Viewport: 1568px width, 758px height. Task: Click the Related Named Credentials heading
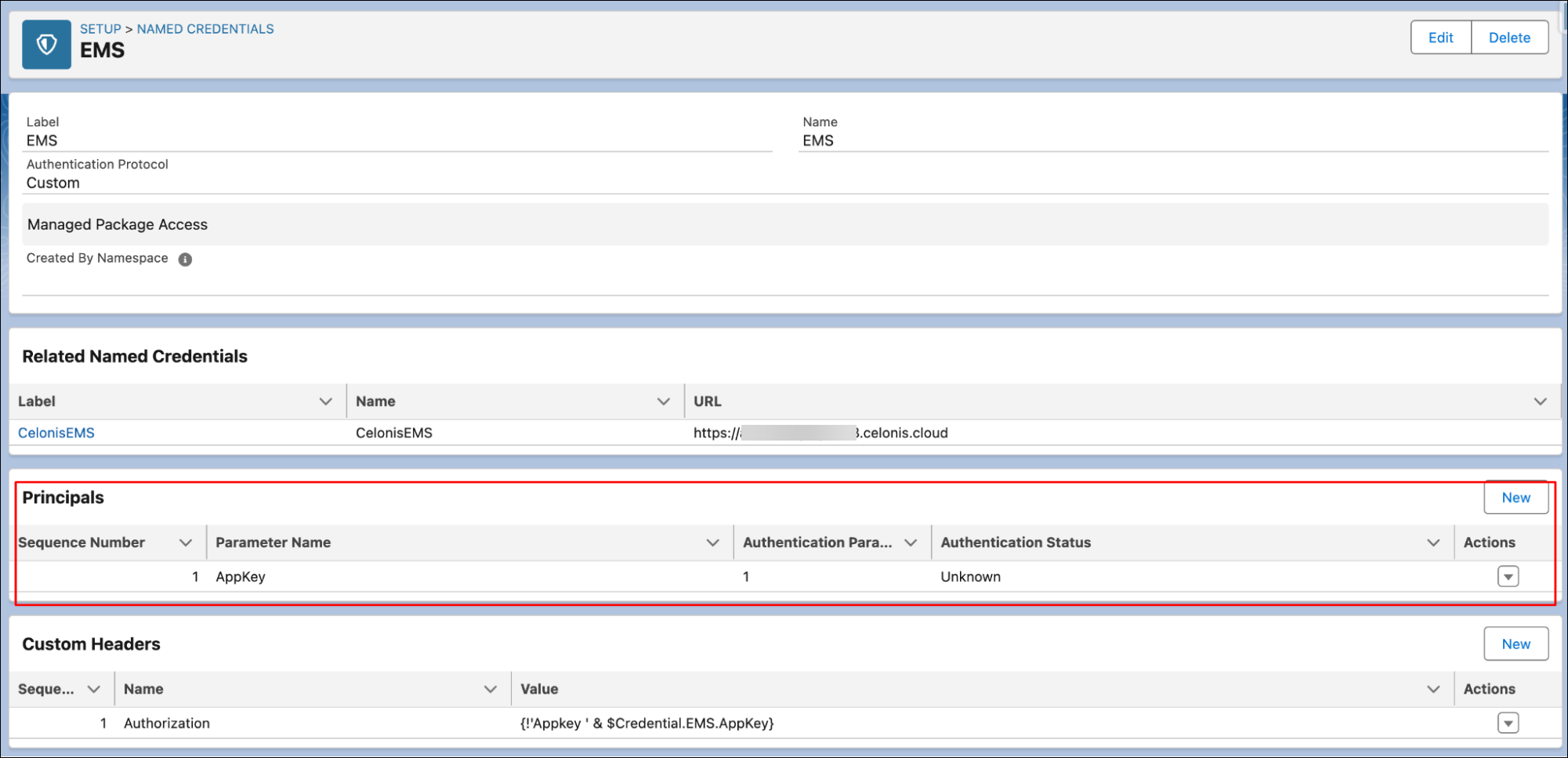[x=135, y=357]
